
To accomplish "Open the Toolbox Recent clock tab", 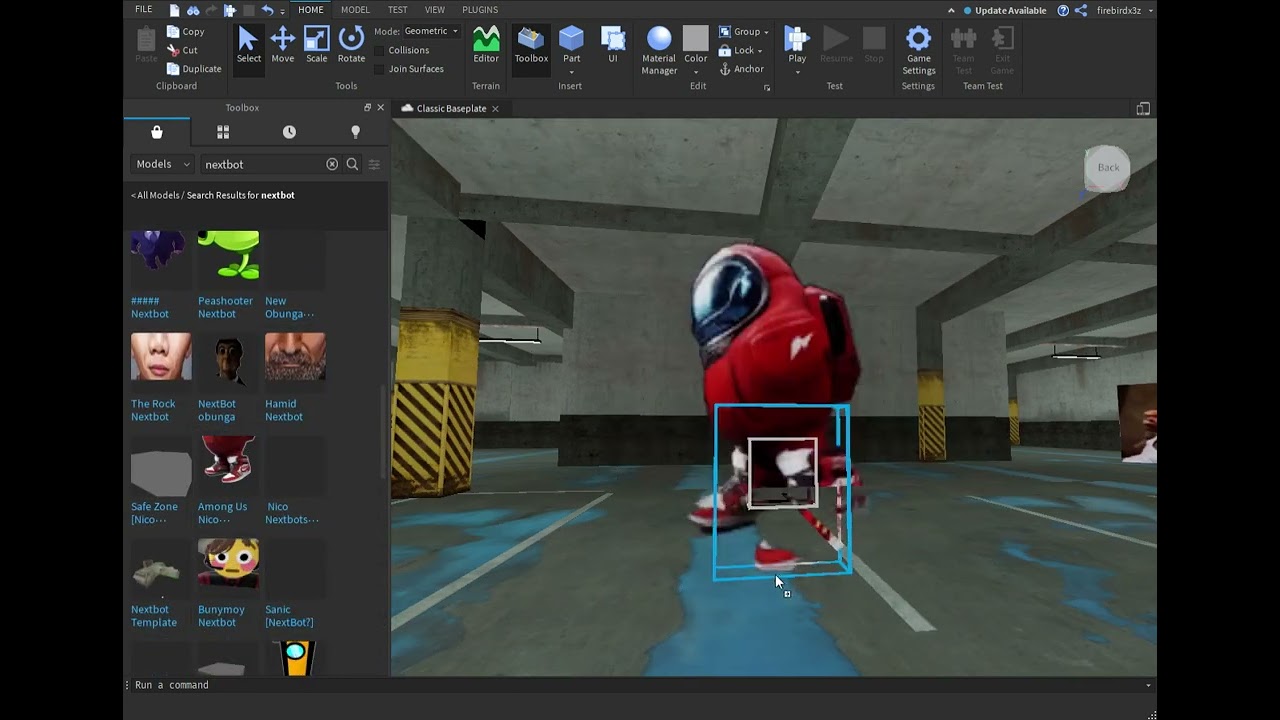I will [x=289, y=132].
